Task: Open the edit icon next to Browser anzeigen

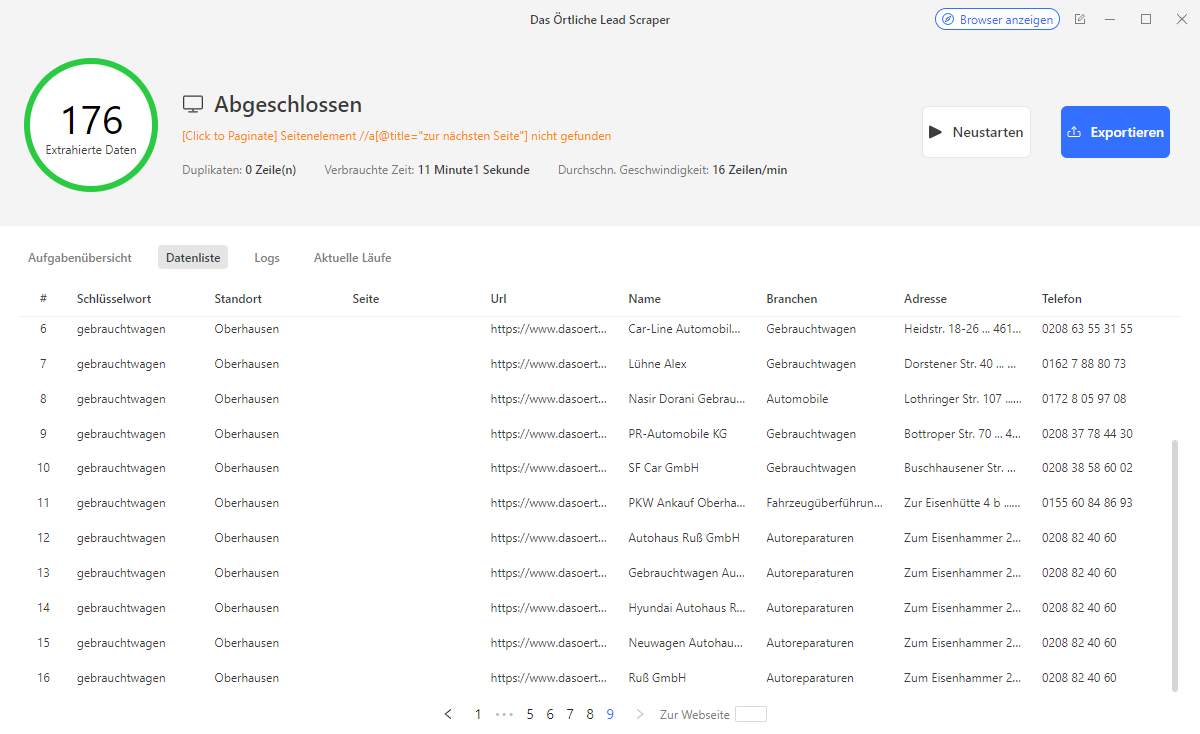Action: pyautogui.click(x=1080, y=19)
